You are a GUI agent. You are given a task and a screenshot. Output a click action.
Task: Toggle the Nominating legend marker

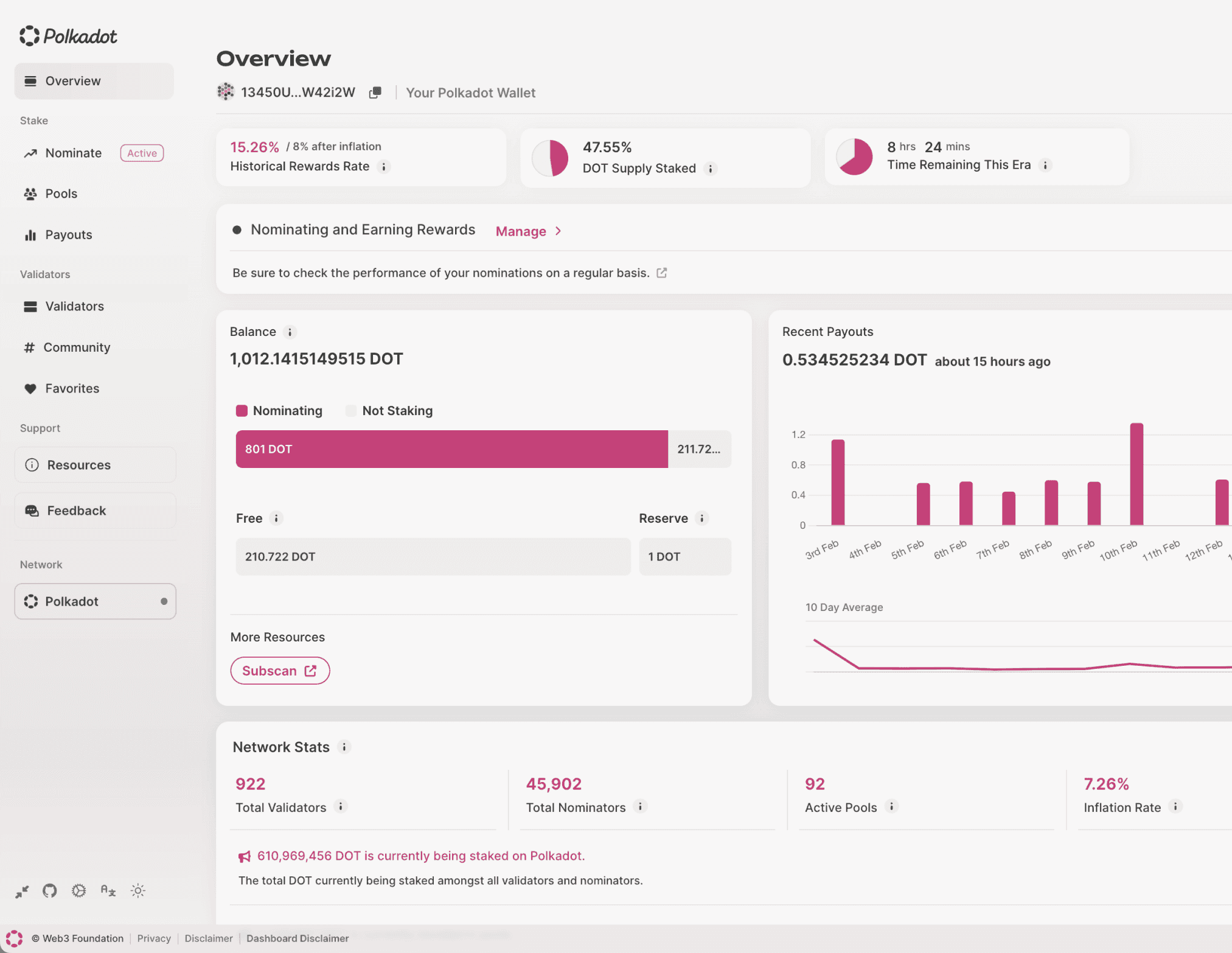point(242,411)
